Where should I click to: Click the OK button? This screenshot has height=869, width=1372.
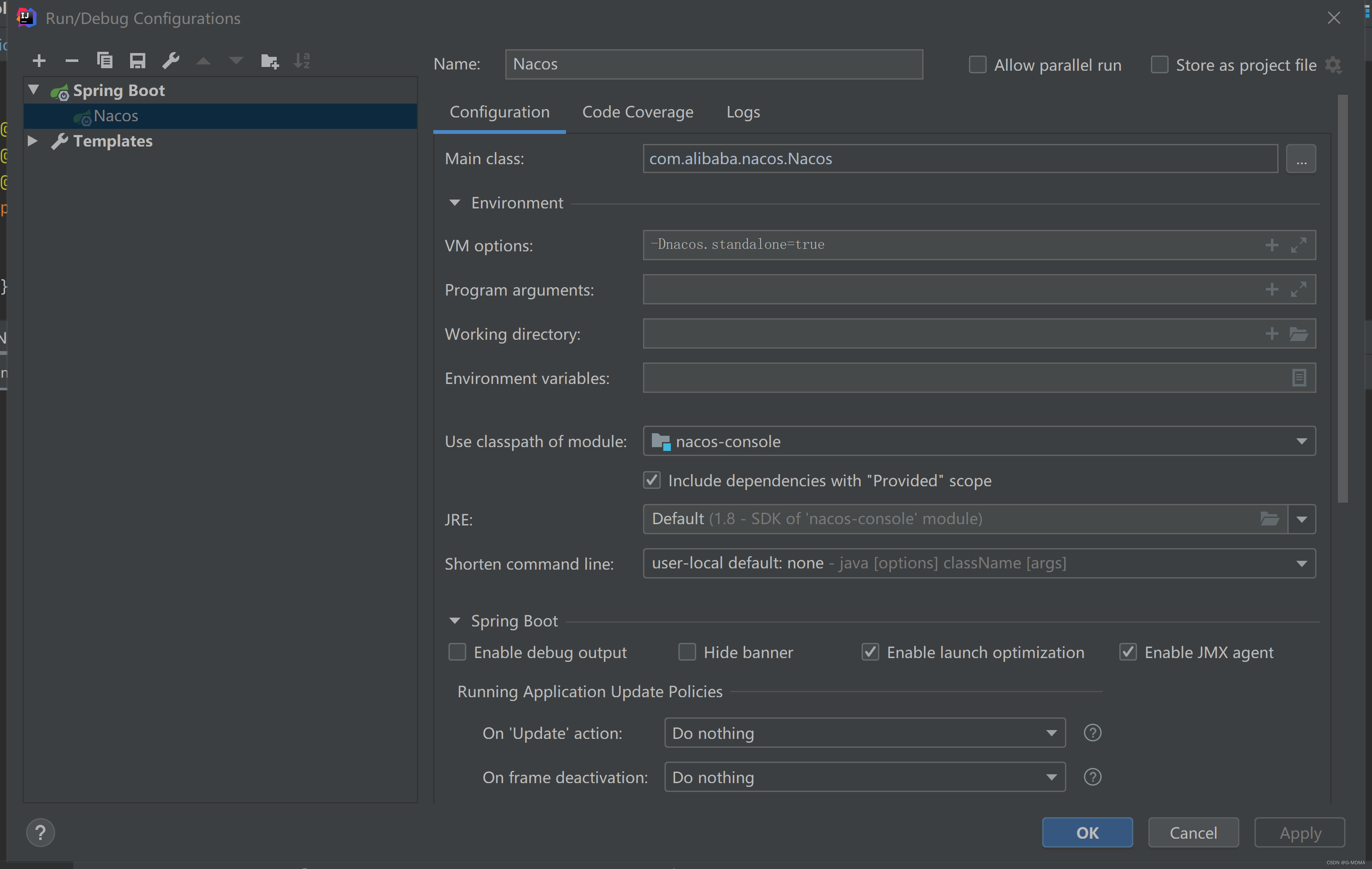(x=1087, y=832)
